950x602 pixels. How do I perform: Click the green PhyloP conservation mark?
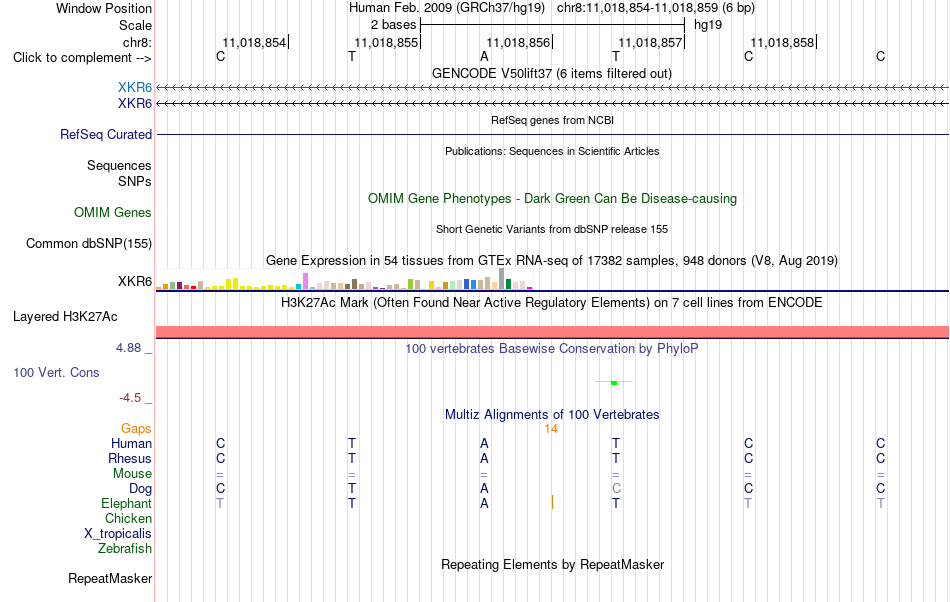click(614, 383)
